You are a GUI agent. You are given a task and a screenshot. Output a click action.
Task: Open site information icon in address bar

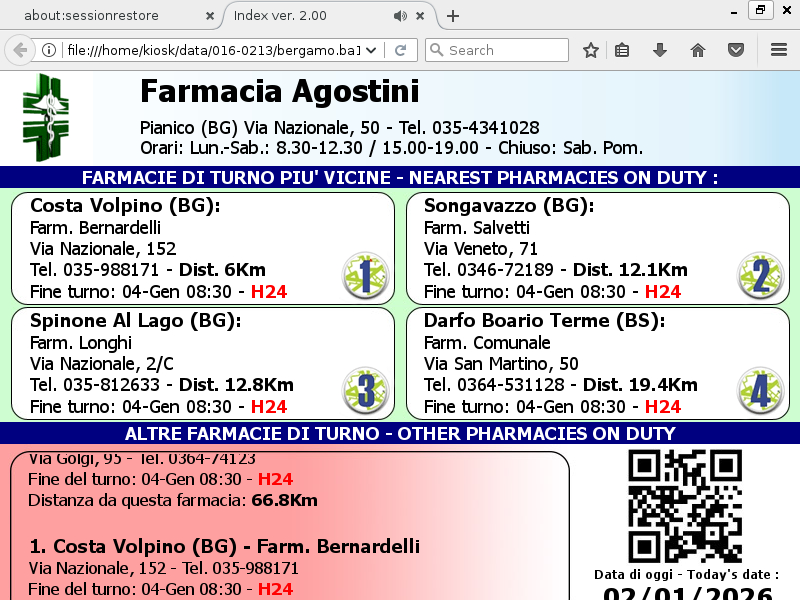(x=48, y=50)
